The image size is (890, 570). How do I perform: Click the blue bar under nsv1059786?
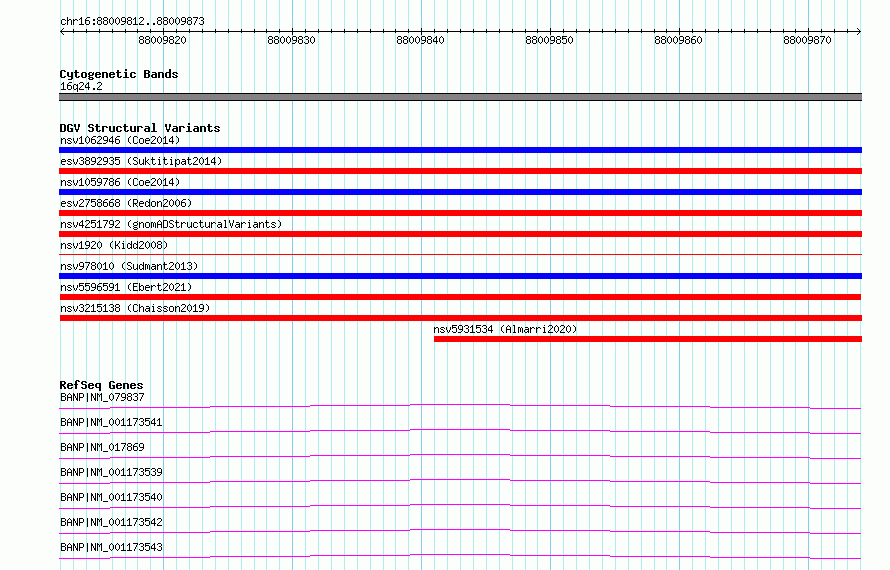(460, 192)
